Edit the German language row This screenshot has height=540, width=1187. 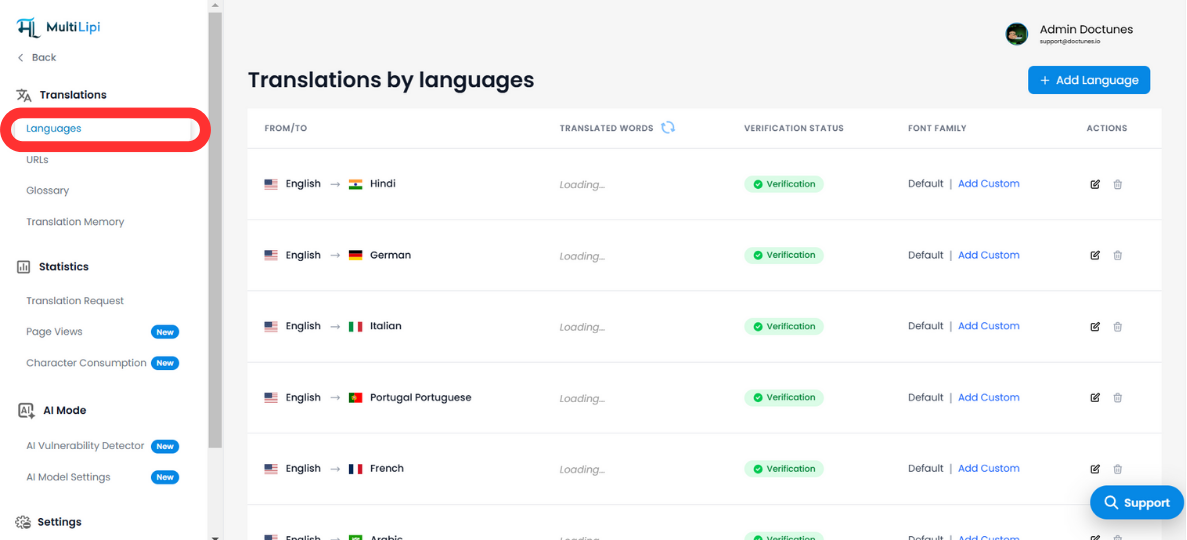[x=1095, y=255]
